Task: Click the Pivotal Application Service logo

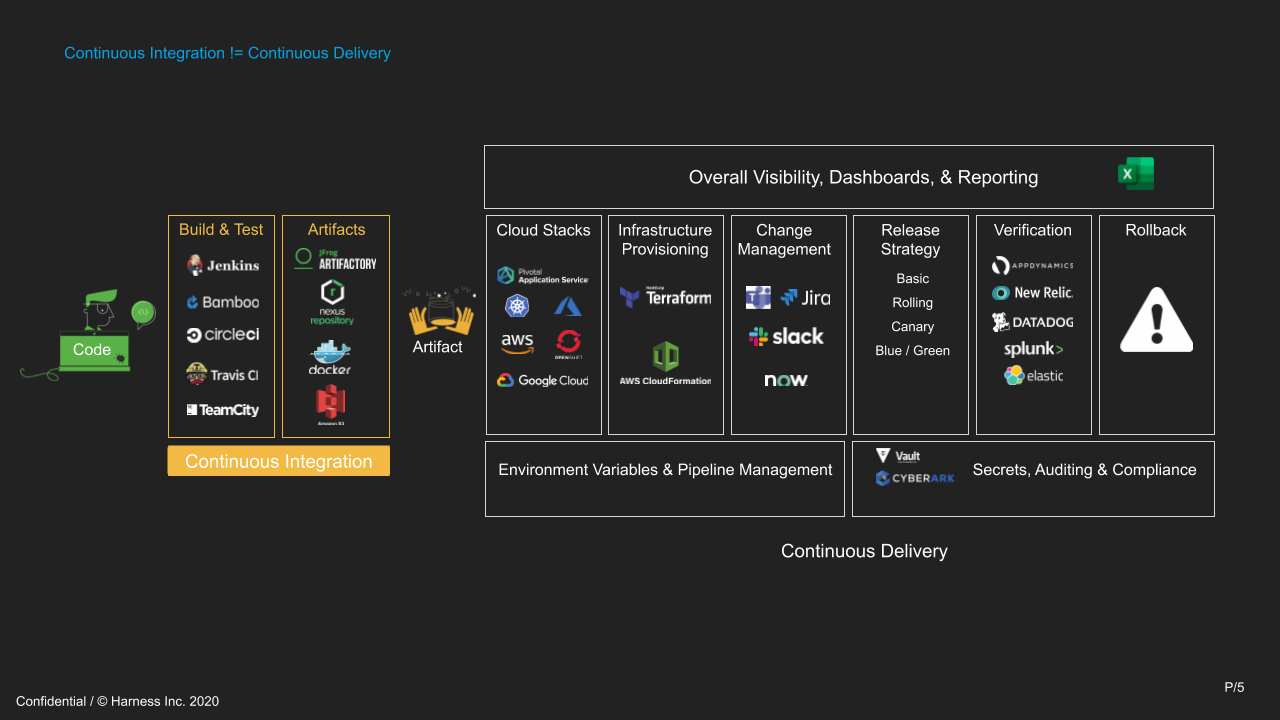Action: (x=543, y=275)
